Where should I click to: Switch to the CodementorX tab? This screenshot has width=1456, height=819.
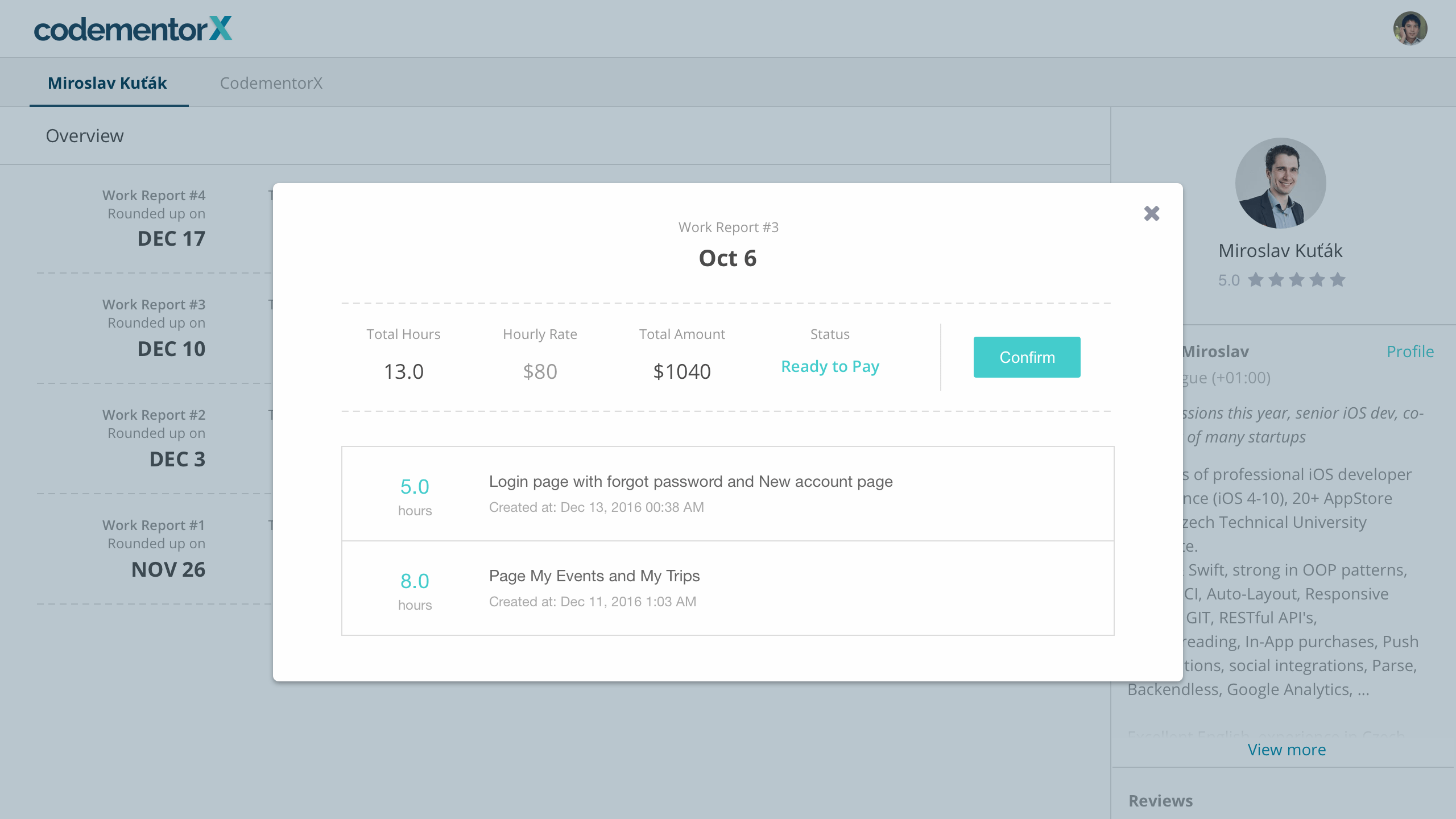(x=271, y=83)
